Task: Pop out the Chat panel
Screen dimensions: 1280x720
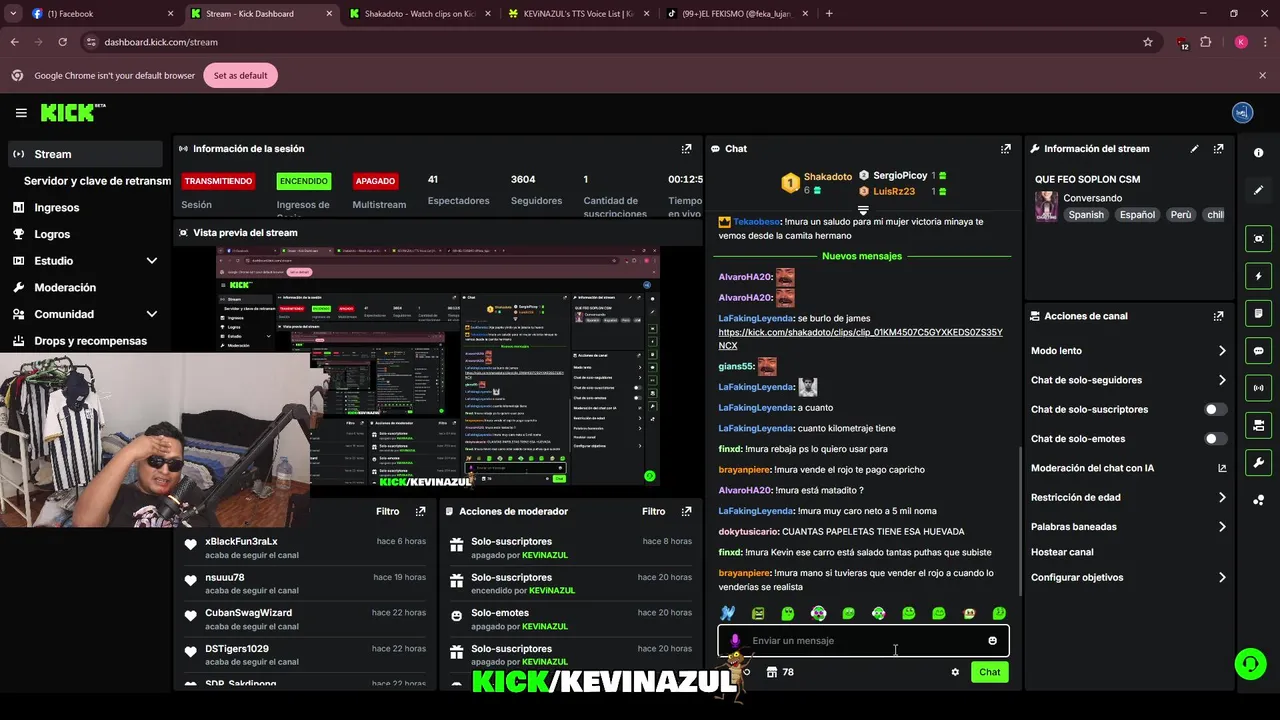Action: 1005,149
